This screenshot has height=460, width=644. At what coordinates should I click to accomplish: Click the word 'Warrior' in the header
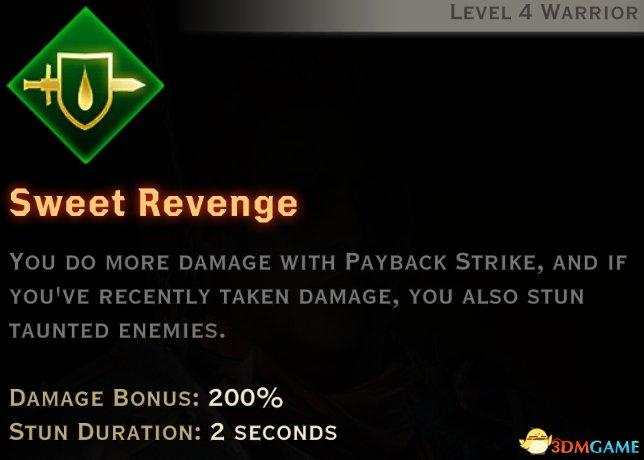click(589, 12)
